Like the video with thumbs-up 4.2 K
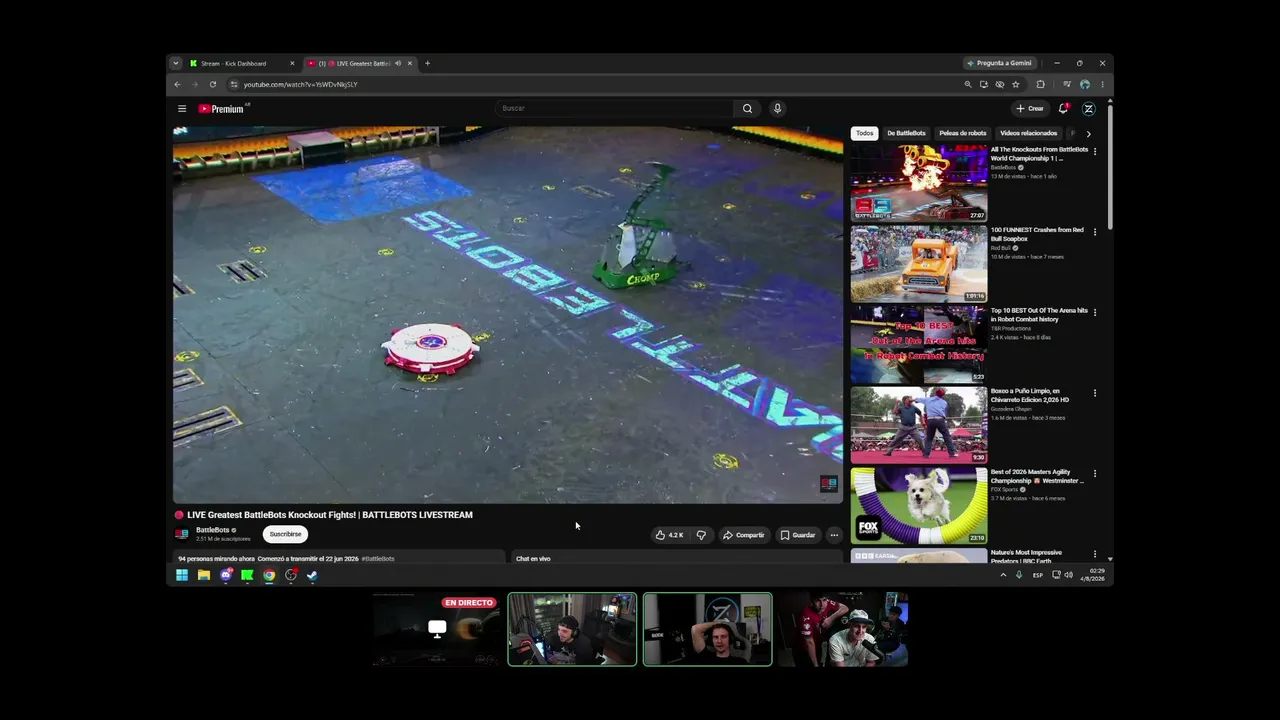The width and height of the screenshot is (1280, 720). [x=669, y=535]
